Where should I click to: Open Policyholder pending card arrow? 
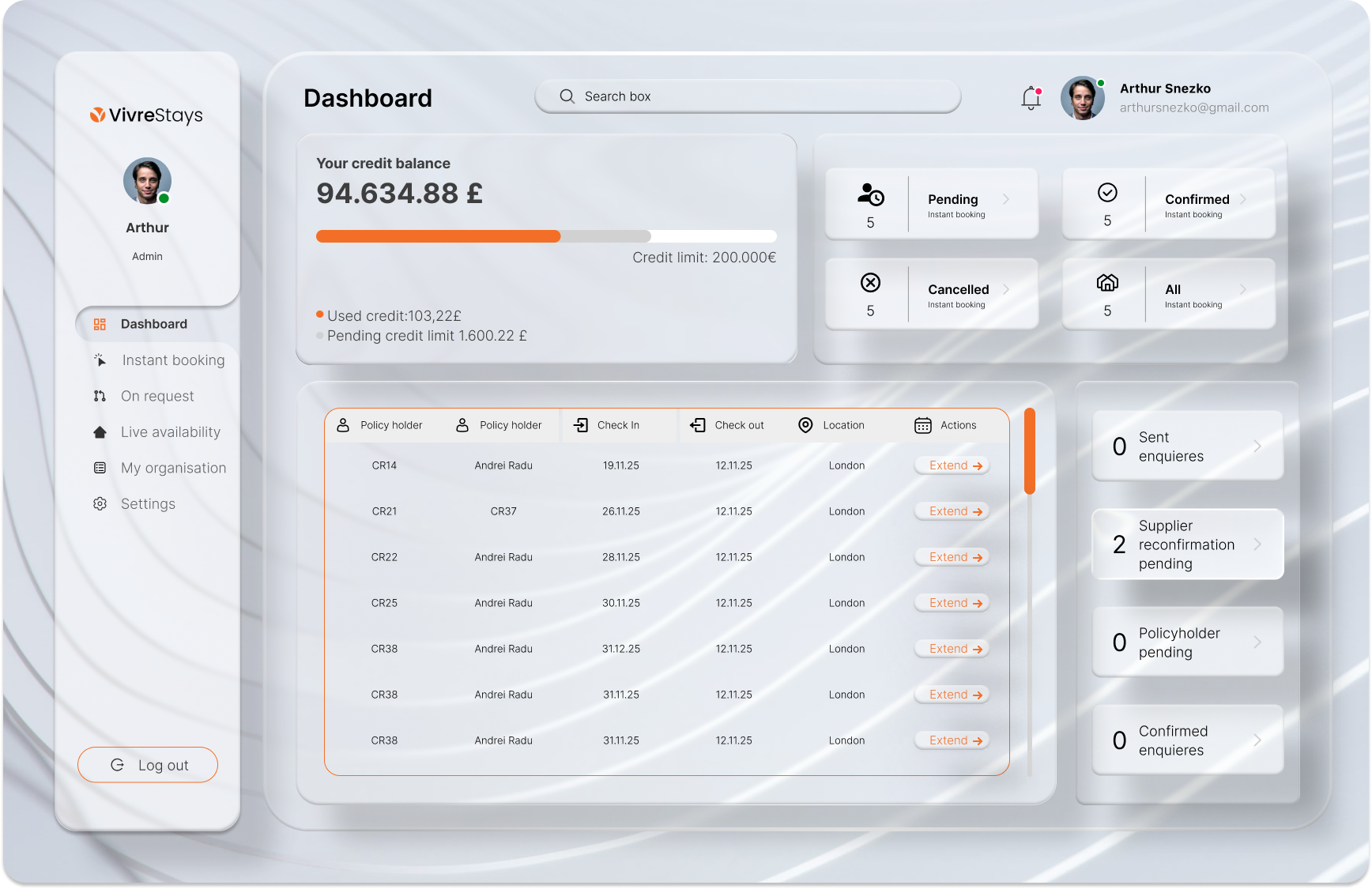(1257, 642)
